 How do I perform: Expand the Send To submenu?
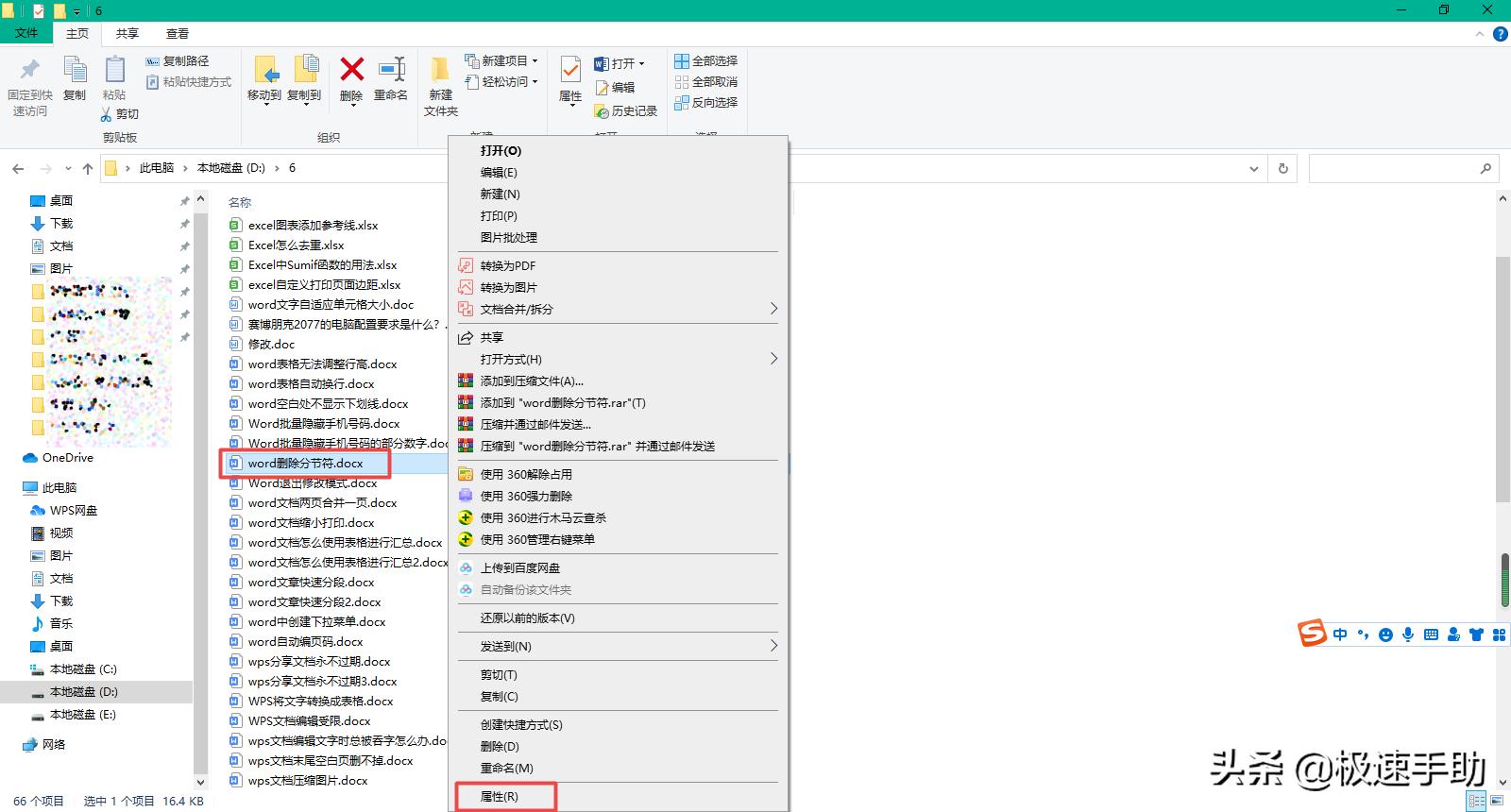pos(773,646)
